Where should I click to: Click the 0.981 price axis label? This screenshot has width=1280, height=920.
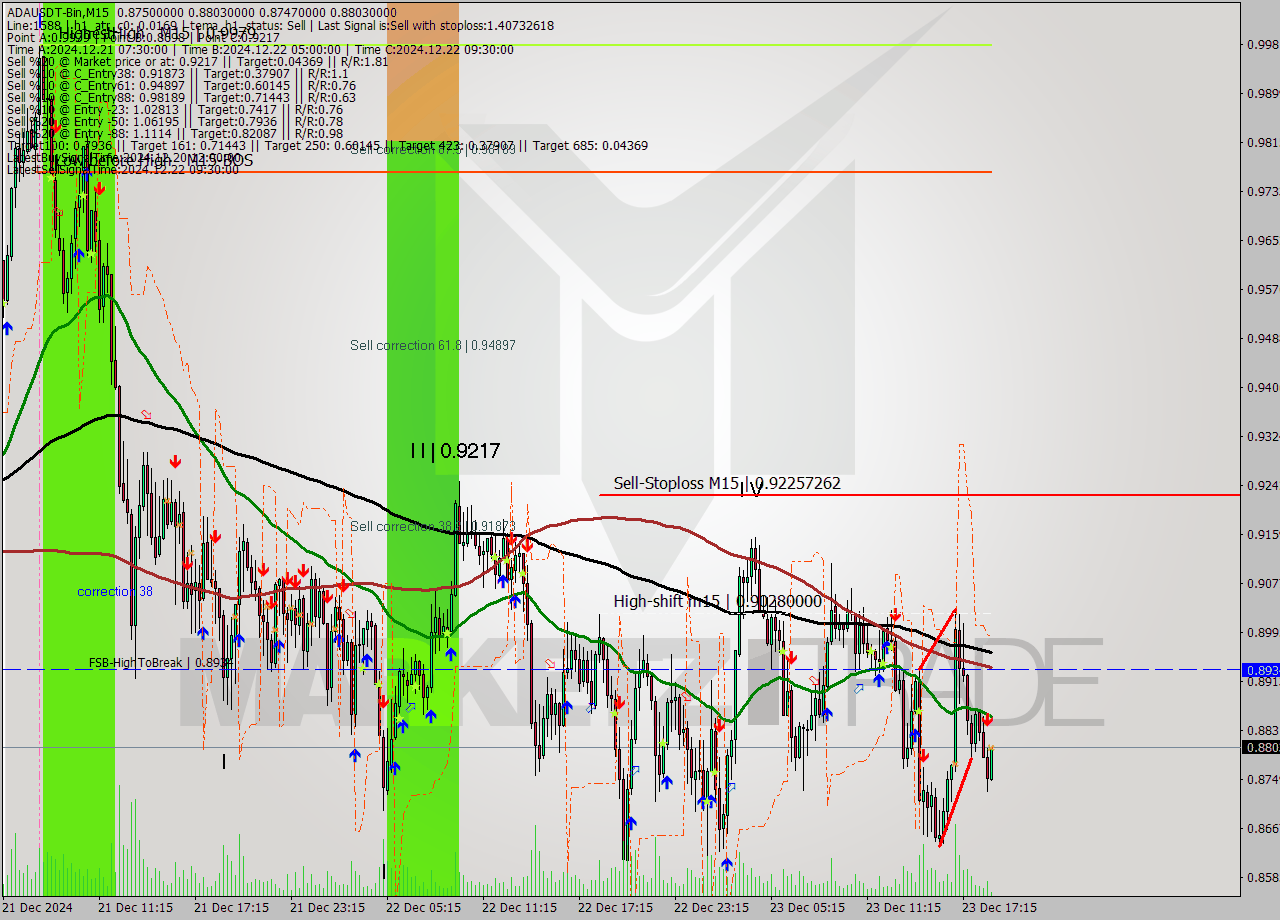tap(1262, 142)
